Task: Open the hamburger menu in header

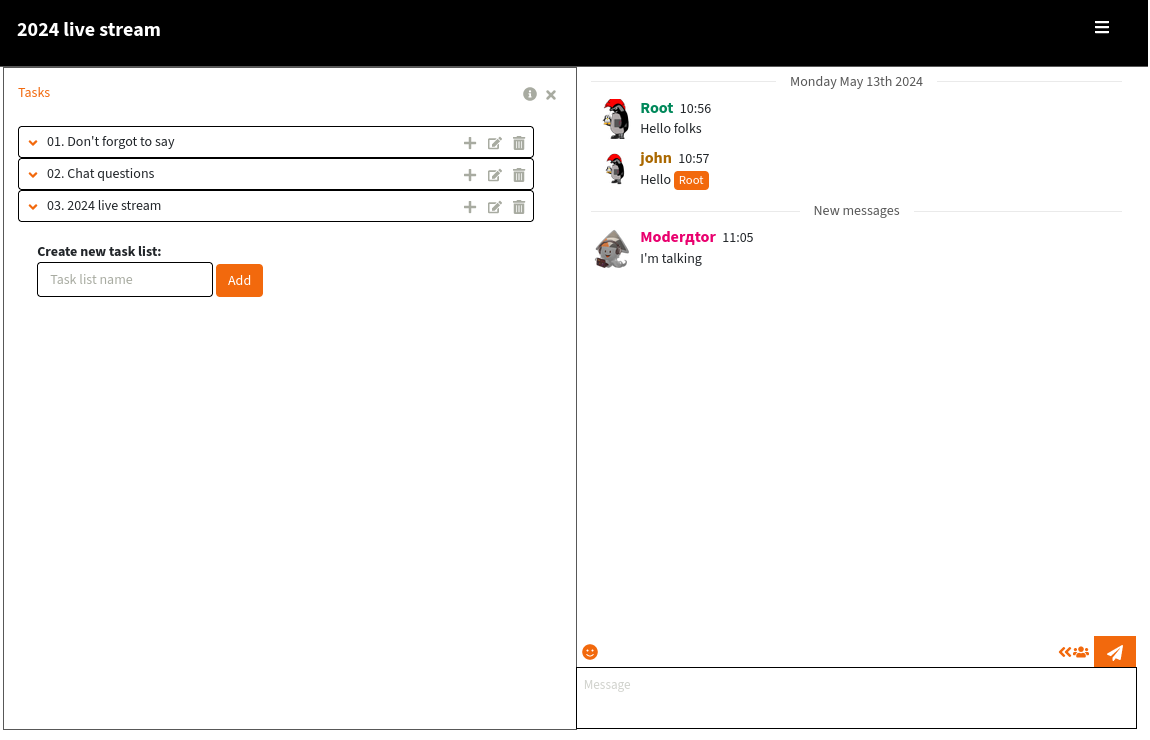Action: (1102, 28)
